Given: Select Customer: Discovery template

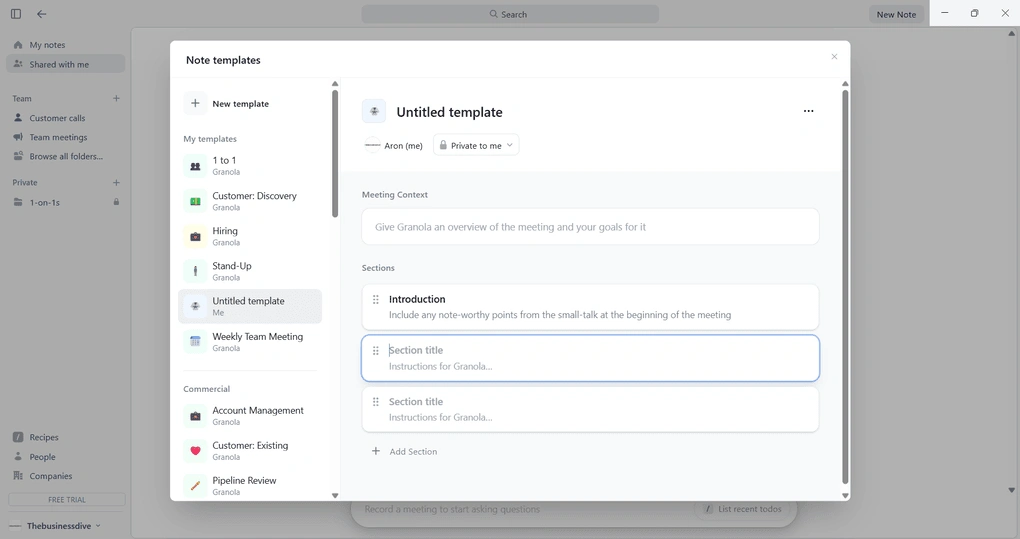Looking at the screenshot, I should pos(250,201).
